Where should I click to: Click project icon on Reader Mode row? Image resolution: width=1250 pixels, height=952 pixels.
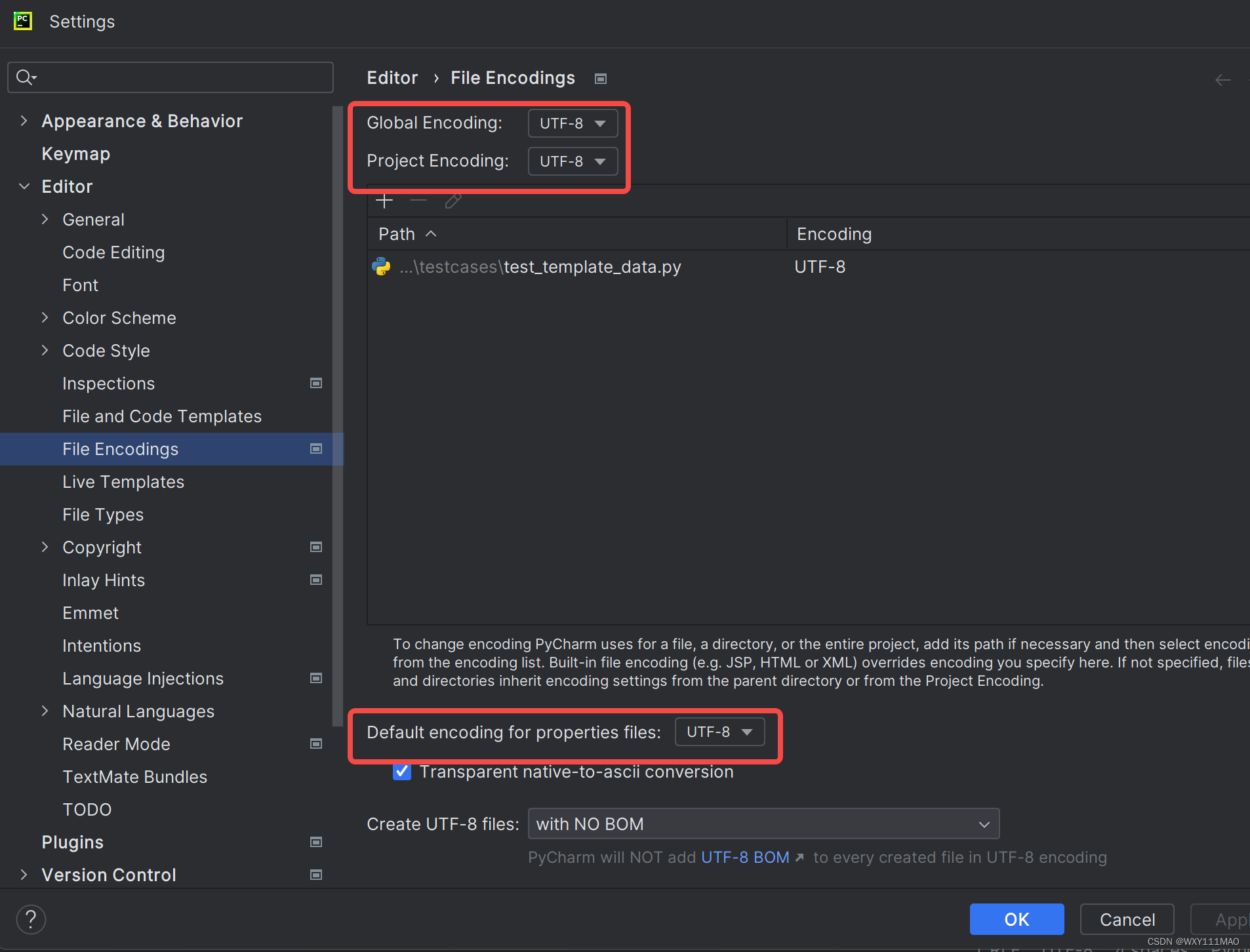click(316, 744)
